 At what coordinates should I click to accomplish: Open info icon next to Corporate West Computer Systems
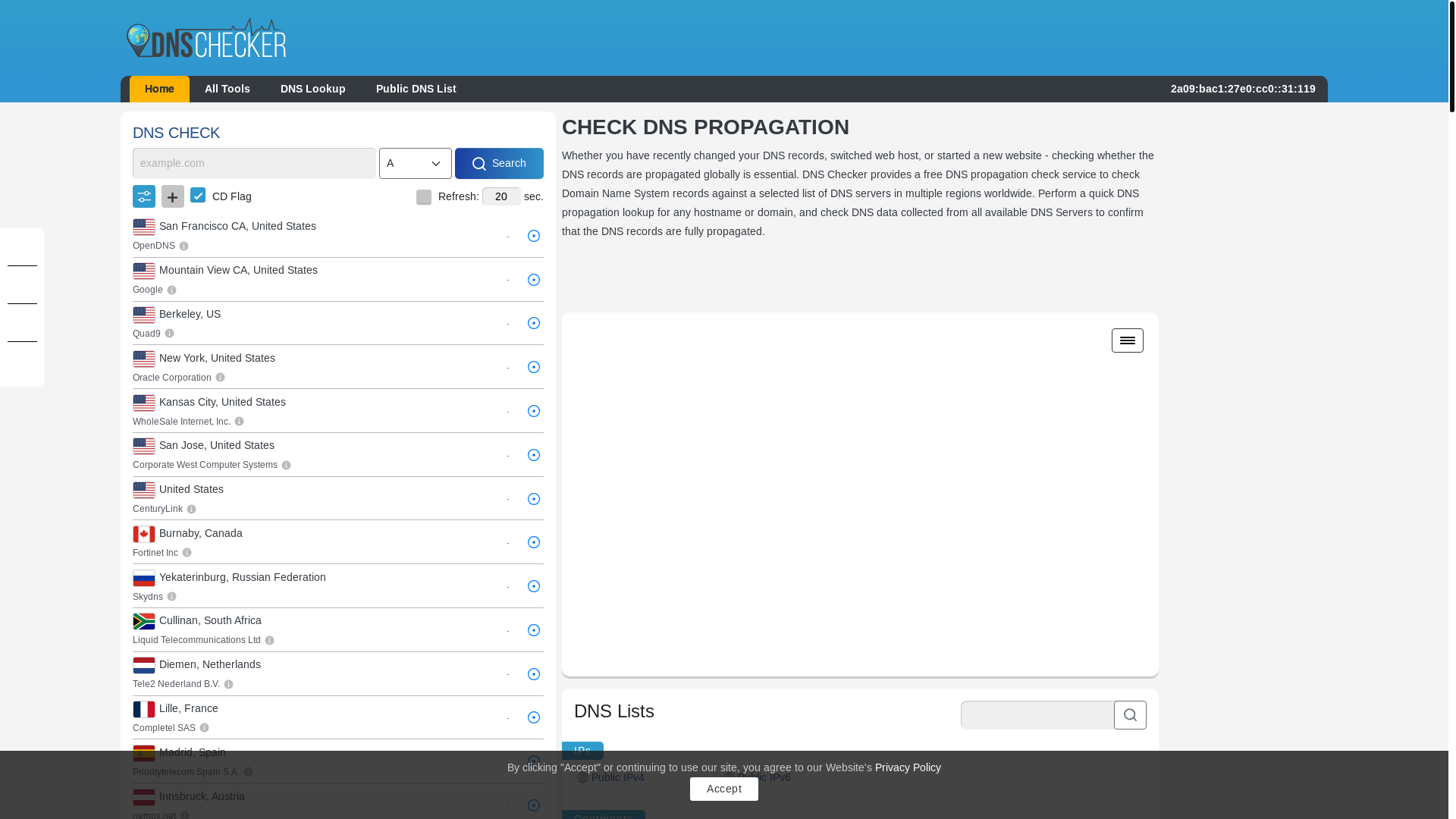coord(286,466)
